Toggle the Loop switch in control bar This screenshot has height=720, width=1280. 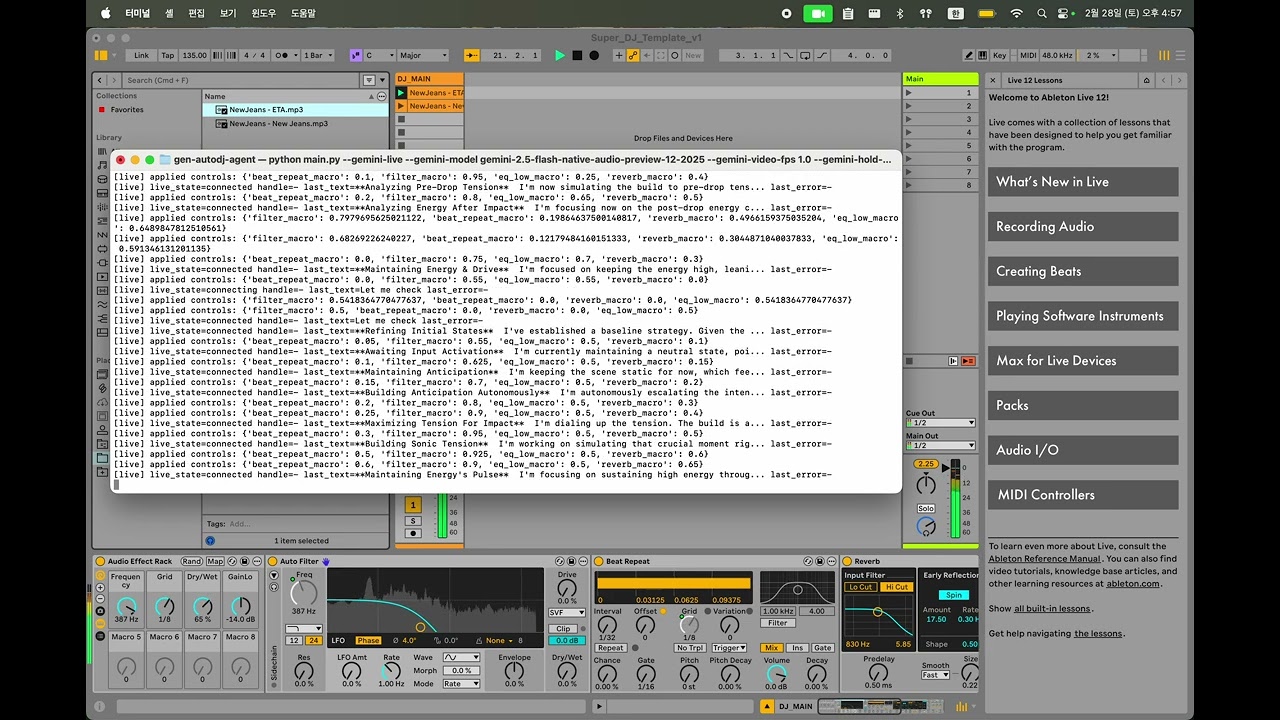(805, 55)
